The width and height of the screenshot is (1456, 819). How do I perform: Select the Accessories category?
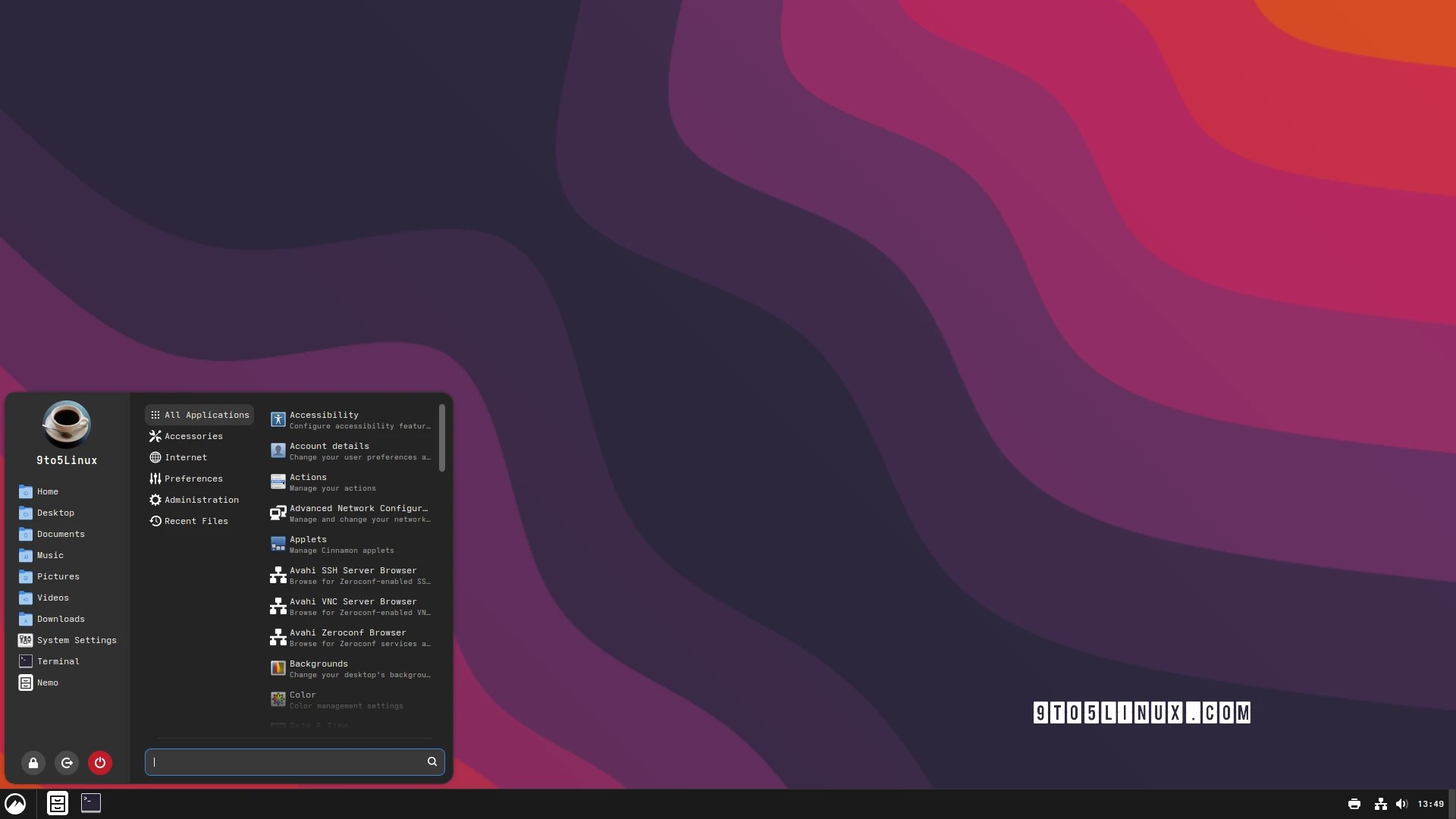point(193,436)
